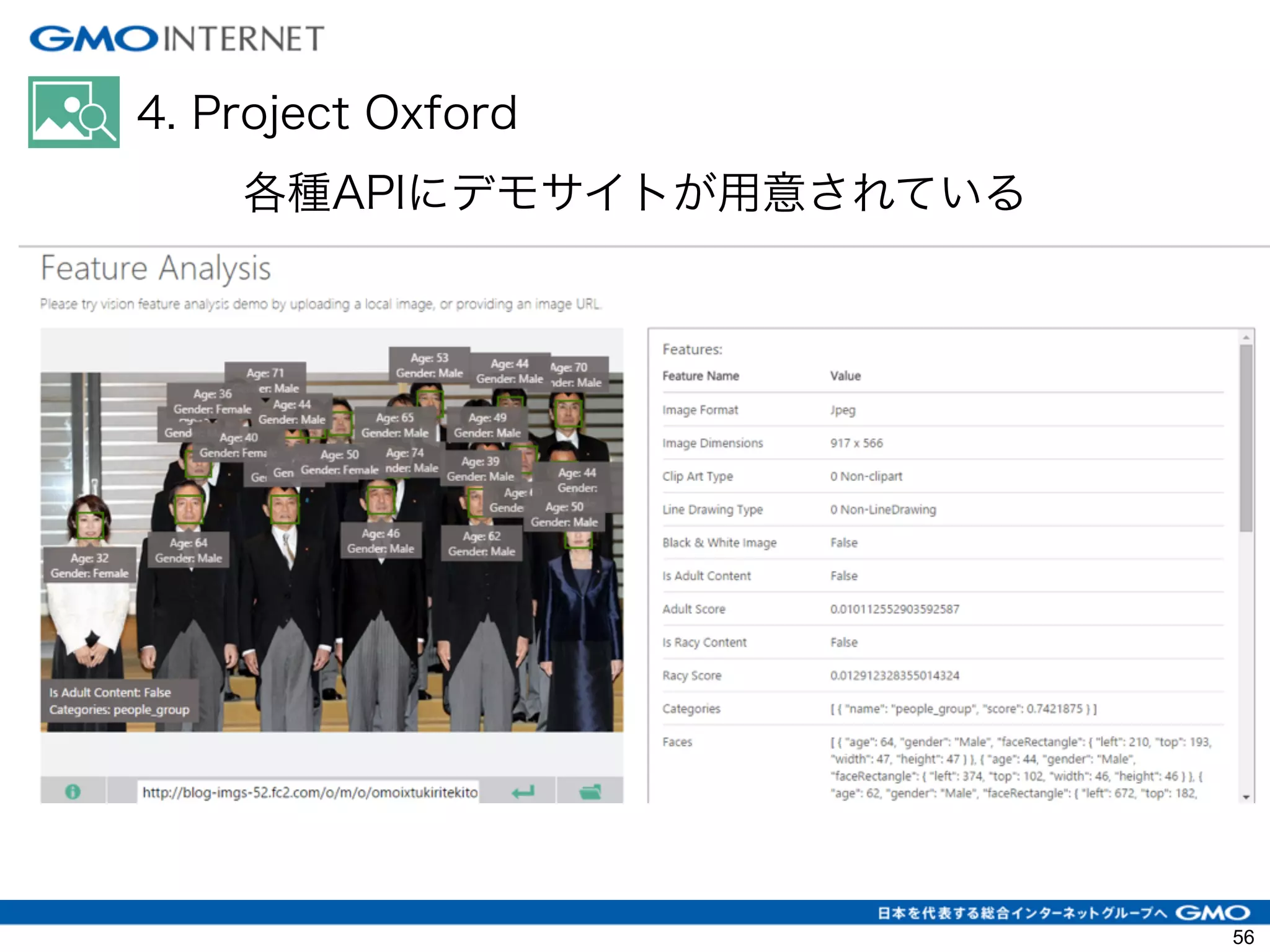Open a local image with the folder icon
This screenshot has height=952, width=1270.
590,791
